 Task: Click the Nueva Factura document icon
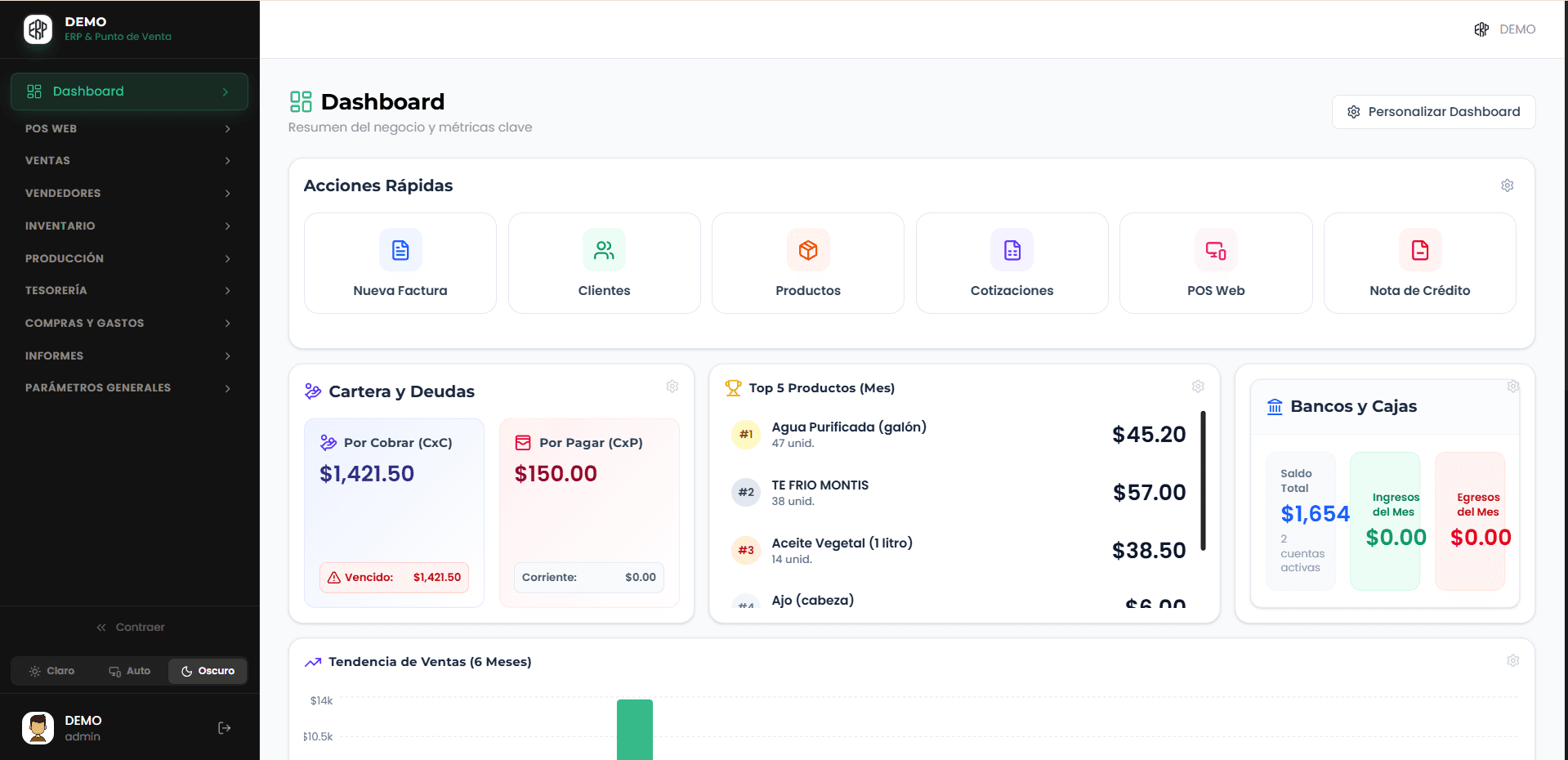[x=400, y=250]
